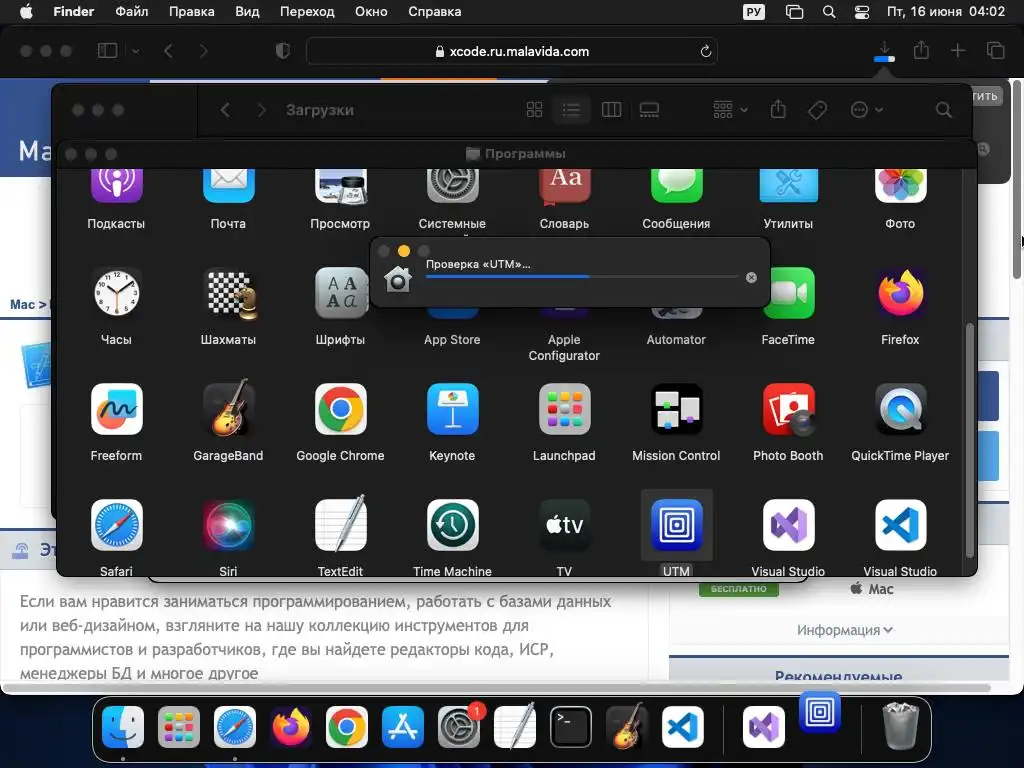Open more actions dropdown in Загрузки toolbar
The image size is (1024, 768).
point(867,110)
